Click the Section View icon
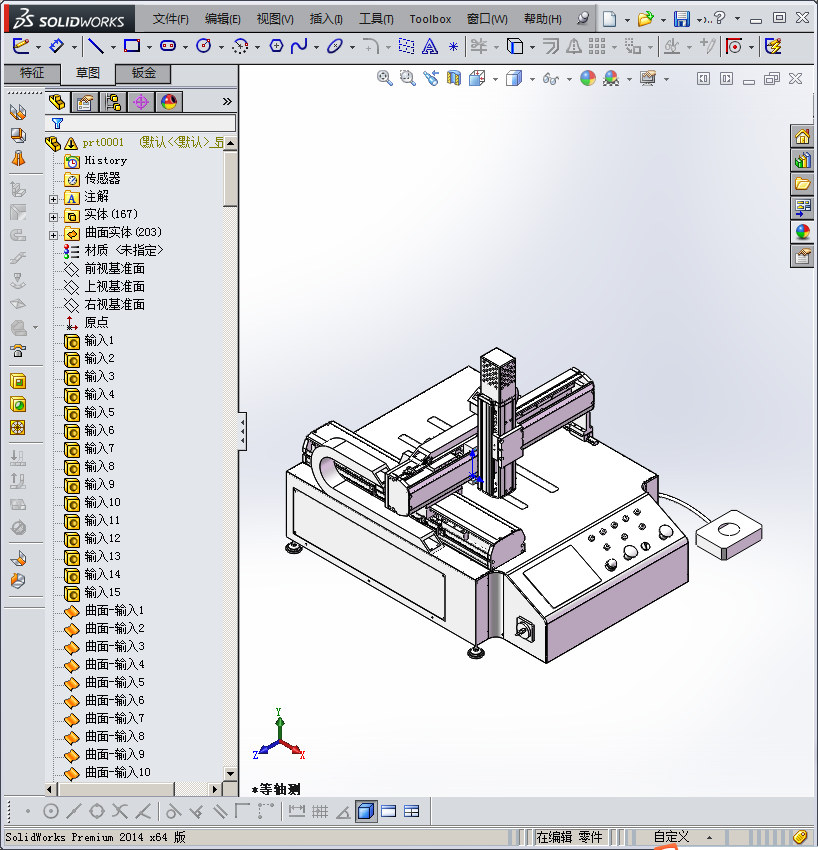818x850 pixels. pyautogui.click(x=454, y=79)
